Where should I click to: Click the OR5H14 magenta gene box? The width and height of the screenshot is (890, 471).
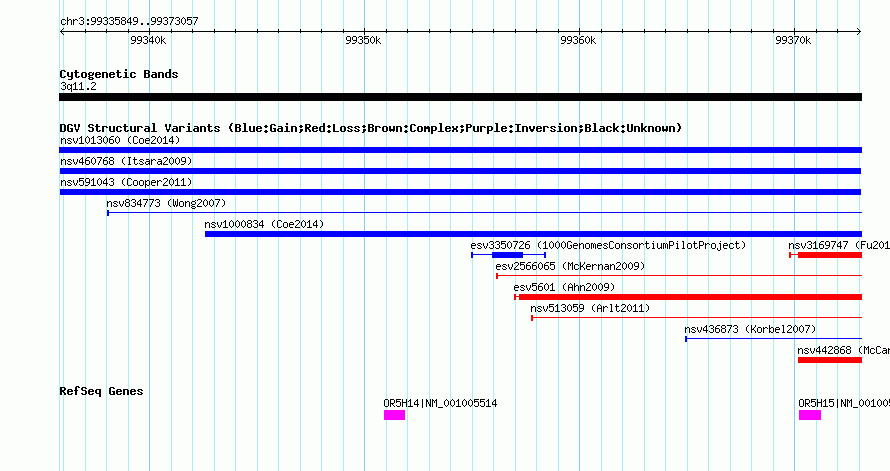tap(394, 415)
